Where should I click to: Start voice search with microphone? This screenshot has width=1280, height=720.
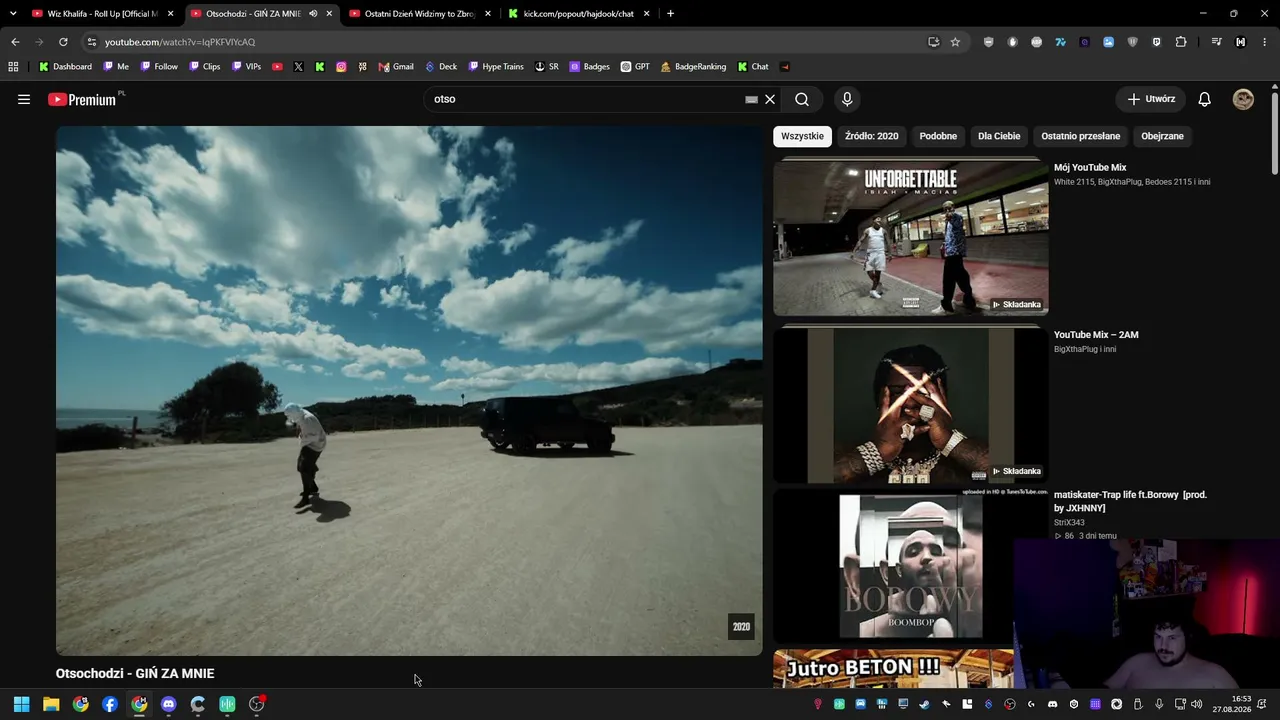(847, 99)
